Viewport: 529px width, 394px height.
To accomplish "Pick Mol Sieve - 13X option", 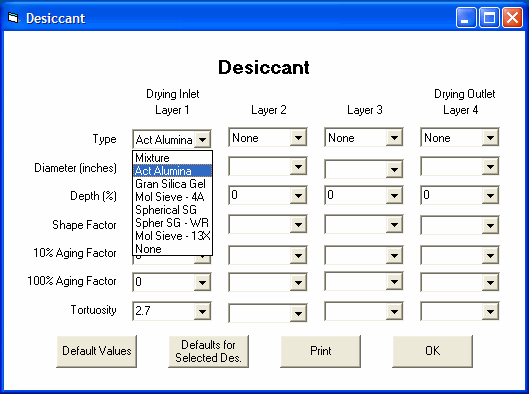I will [x=172, y=236].
